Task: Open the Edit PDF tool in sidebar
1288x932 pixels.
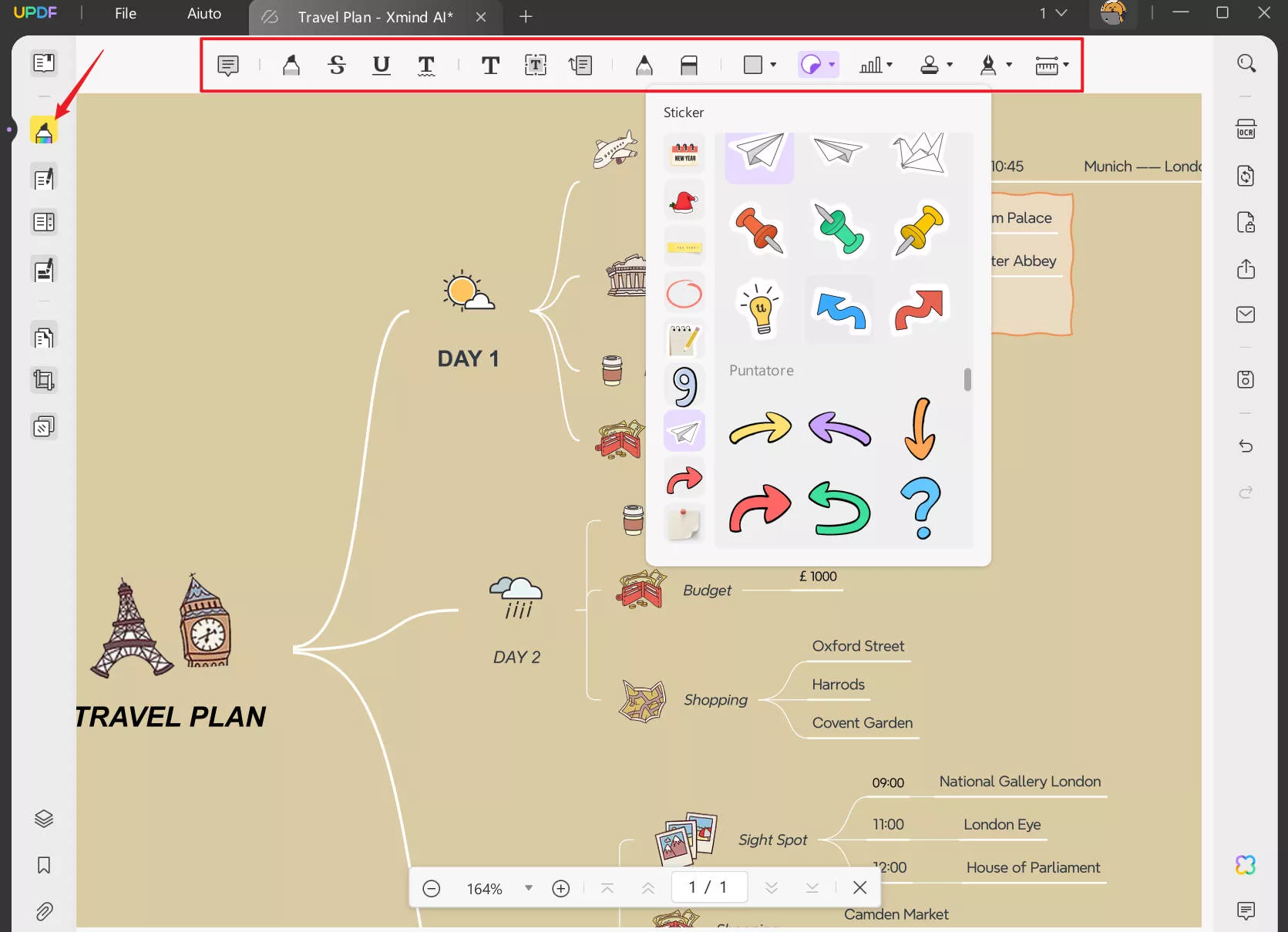Action: (44, 178)
